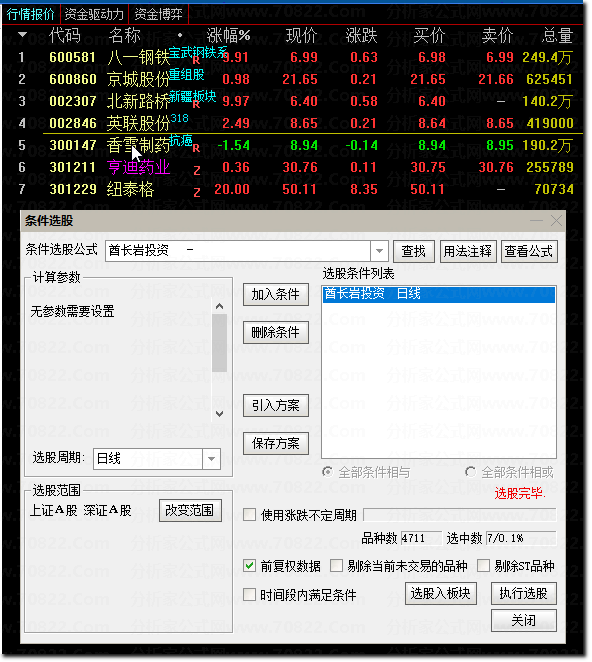Click the sort triangle icon beside 代码
592x662 pixels.
pos(22,35)
